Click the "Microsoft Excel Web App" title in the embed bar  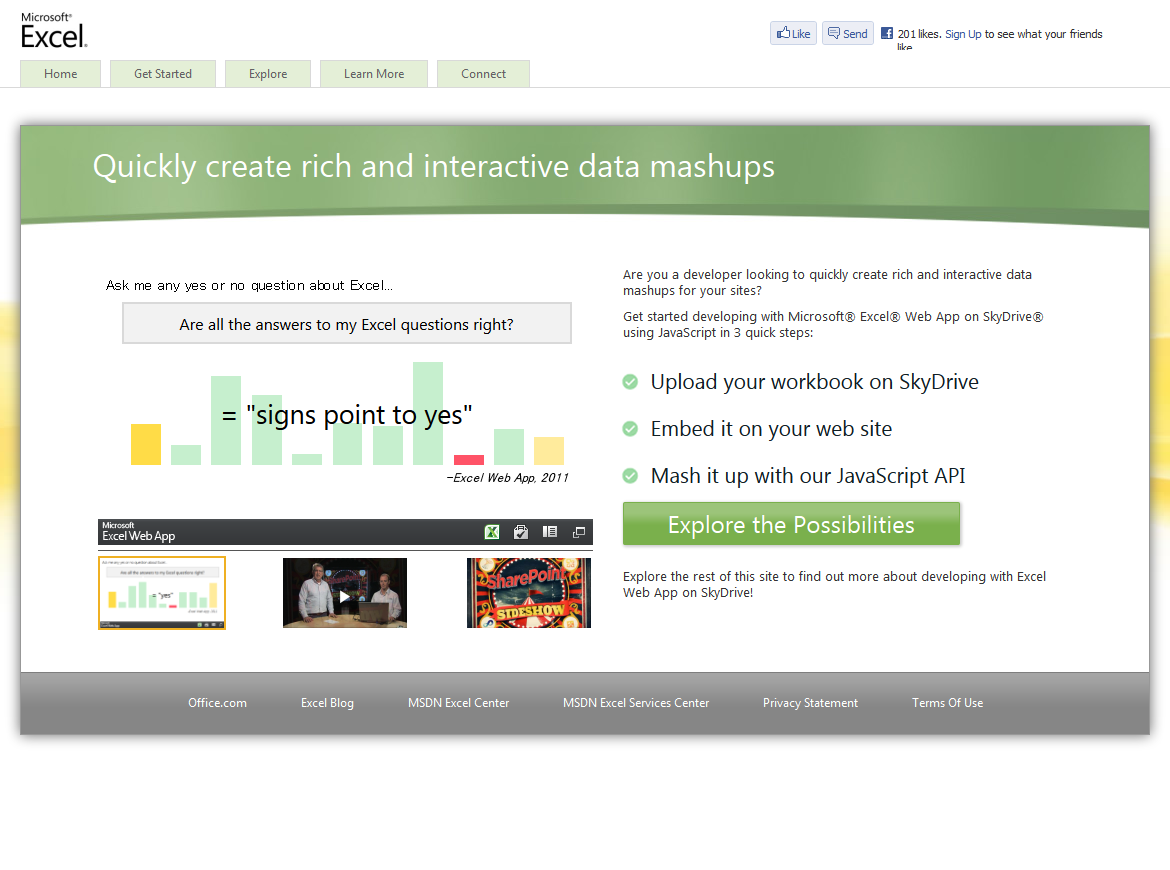click(x=139, y=532)
